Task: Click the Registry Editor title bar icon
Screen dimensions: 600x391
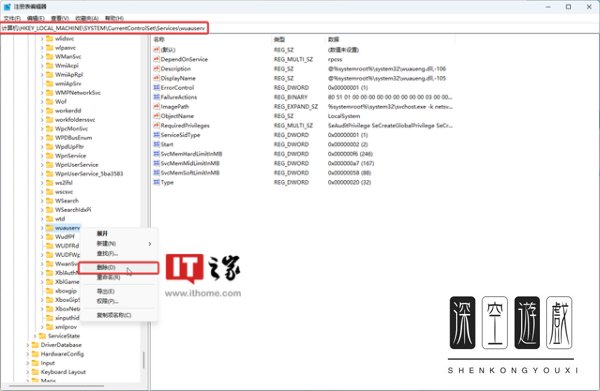Action: (7, 7)
